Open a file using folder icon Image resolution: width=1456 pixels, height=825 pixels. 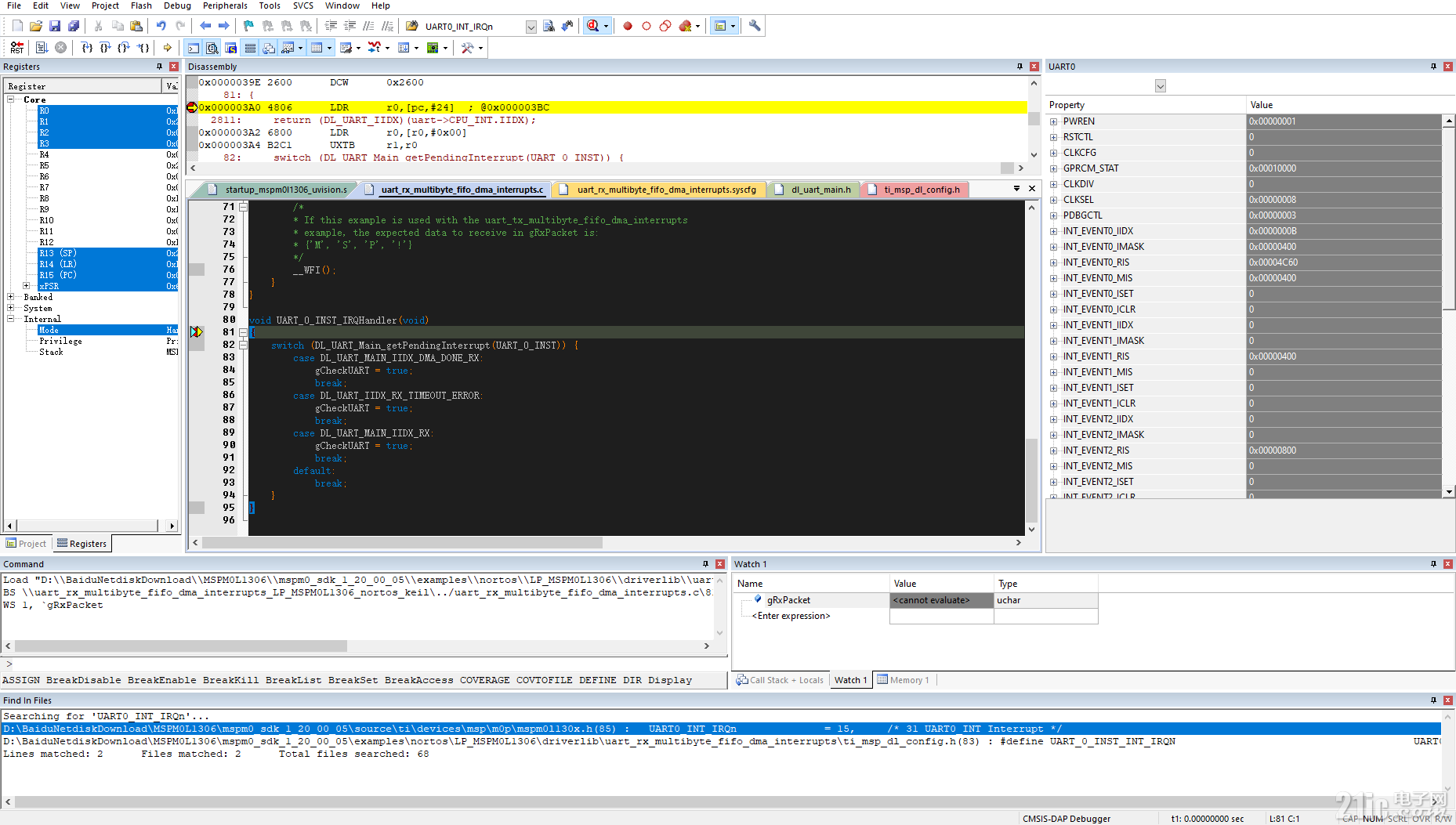(x=36, y=26)
